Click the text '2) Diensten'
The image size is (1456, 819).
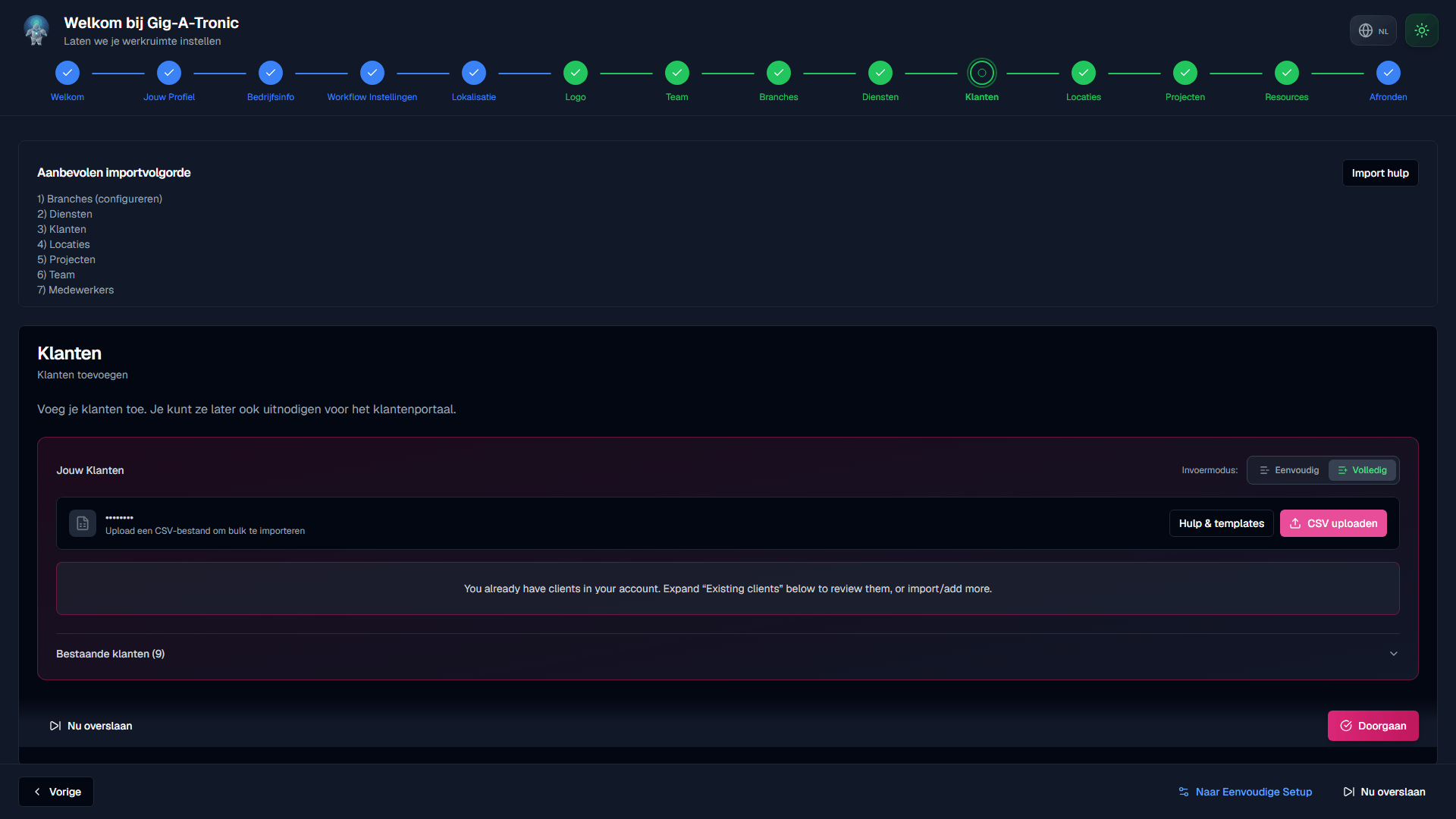[64, 214]
